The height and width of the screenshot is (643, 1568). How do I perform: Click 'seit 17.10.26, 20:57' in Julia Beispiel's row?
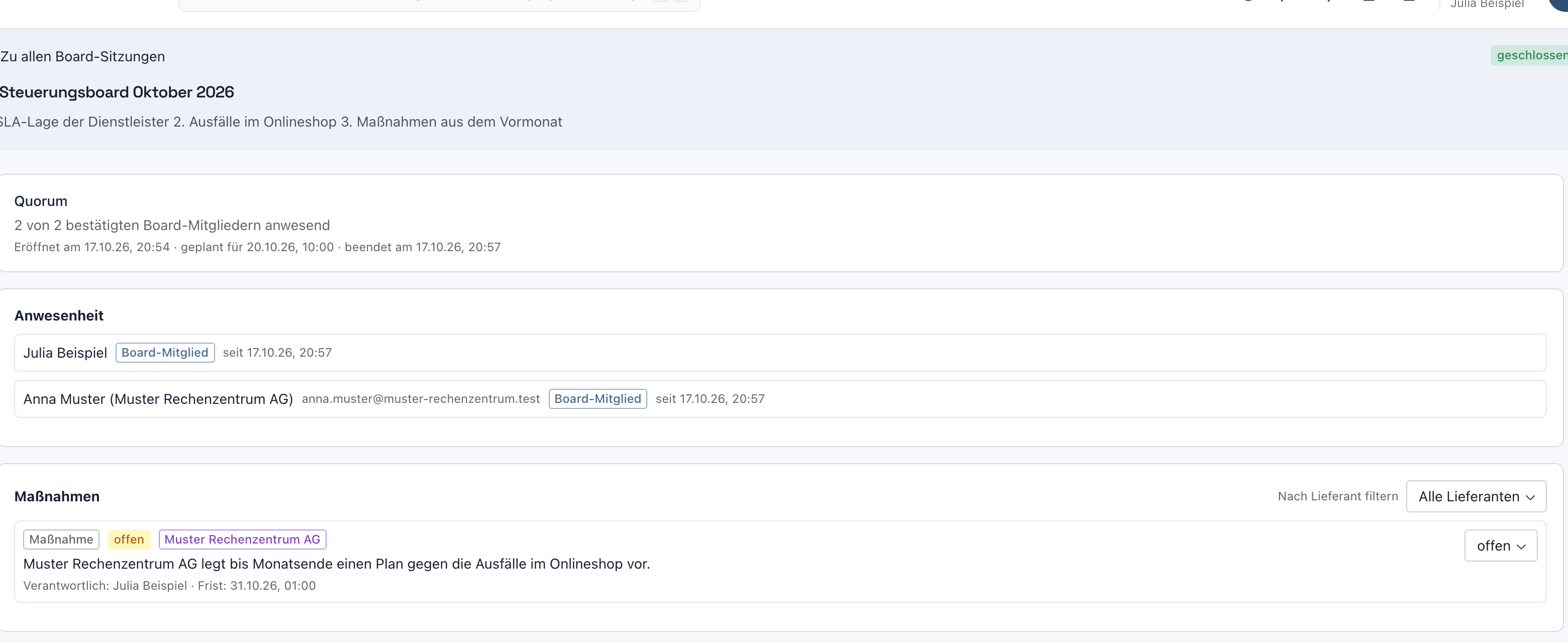pos(277,353)
